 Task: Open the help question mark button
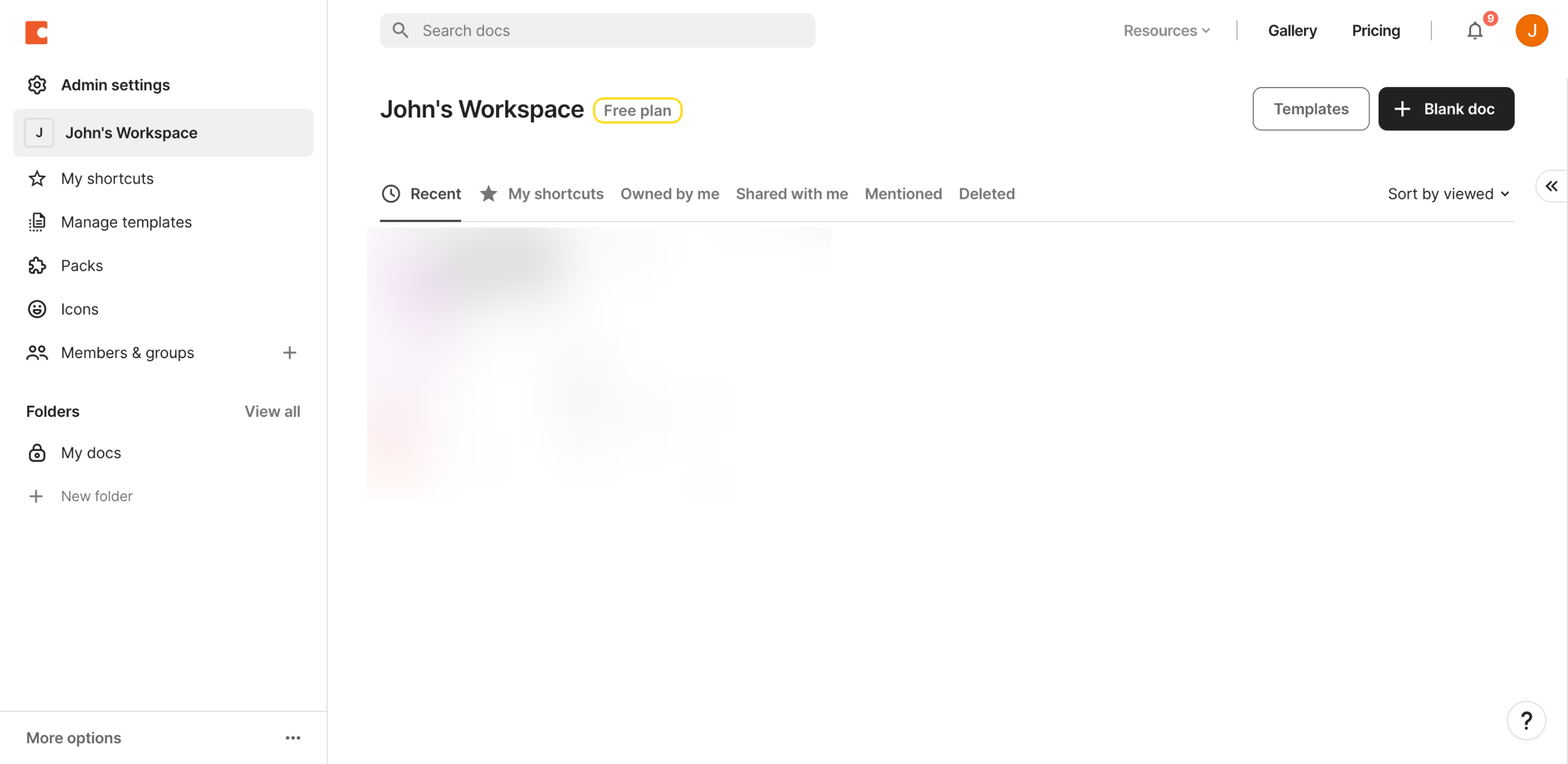[1526, 721]
